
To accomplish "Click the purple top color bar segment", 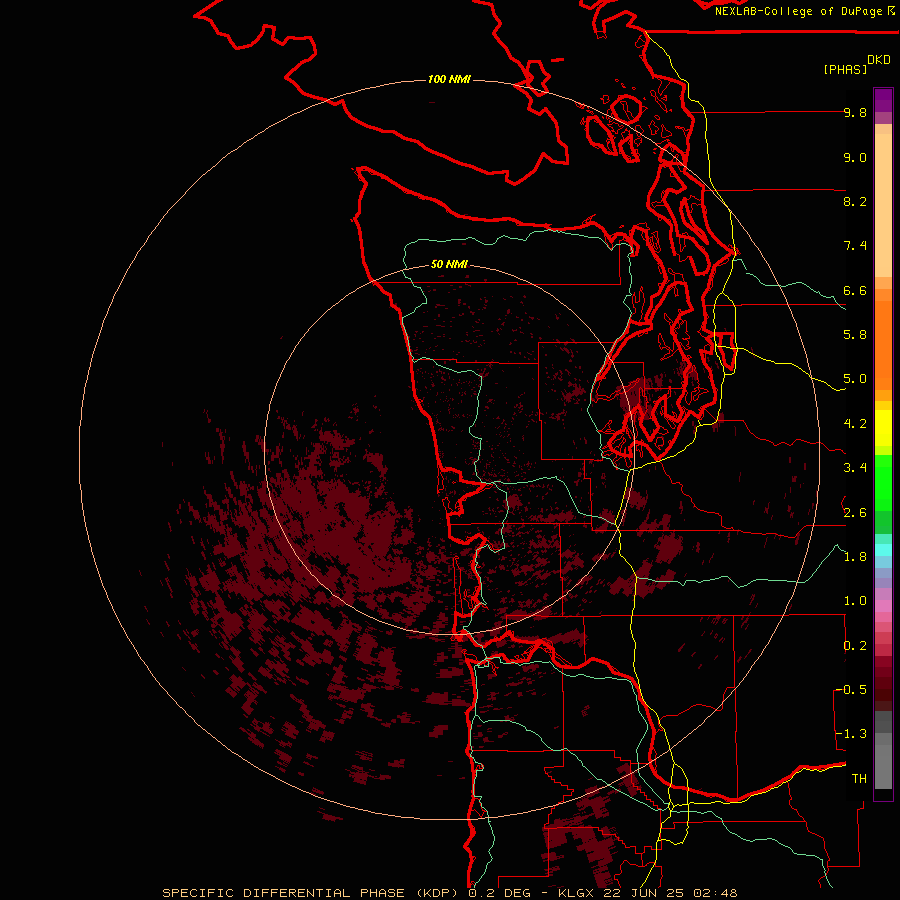I will click(x=883, y=100).
